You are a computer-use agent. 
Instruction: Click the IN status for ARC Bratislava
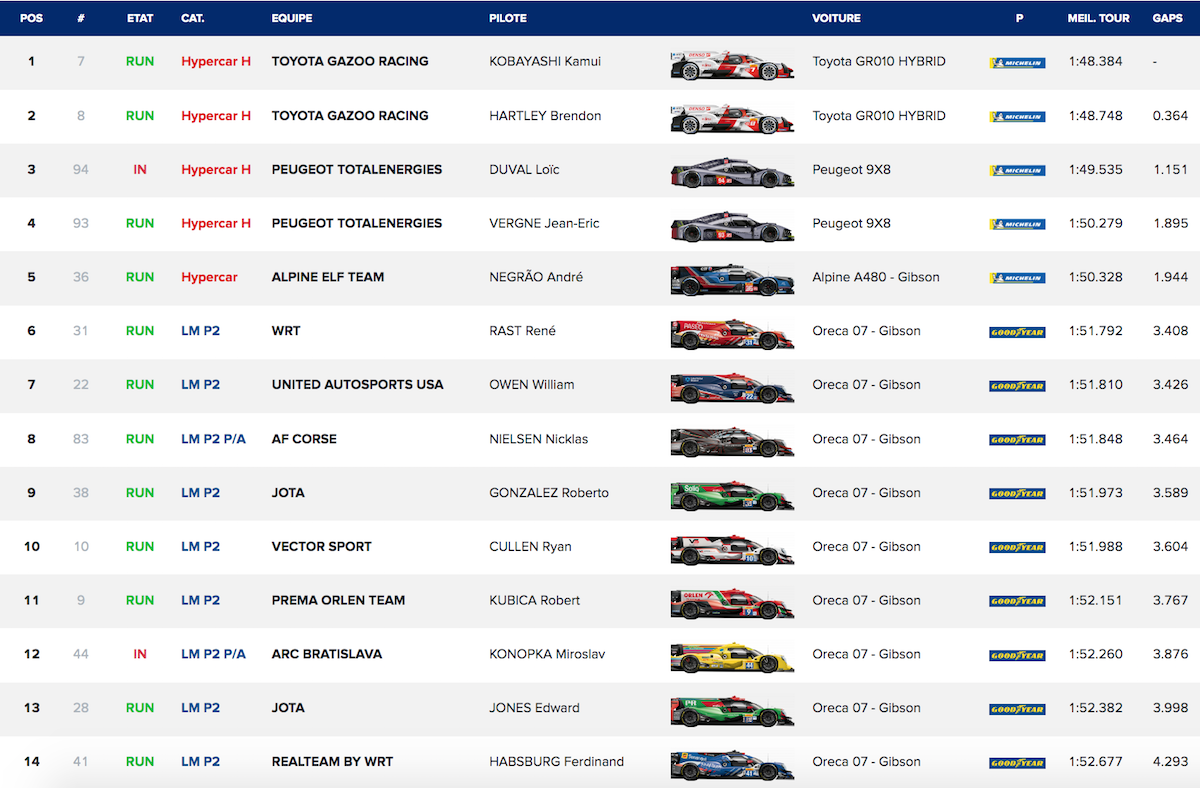point(140,654)
